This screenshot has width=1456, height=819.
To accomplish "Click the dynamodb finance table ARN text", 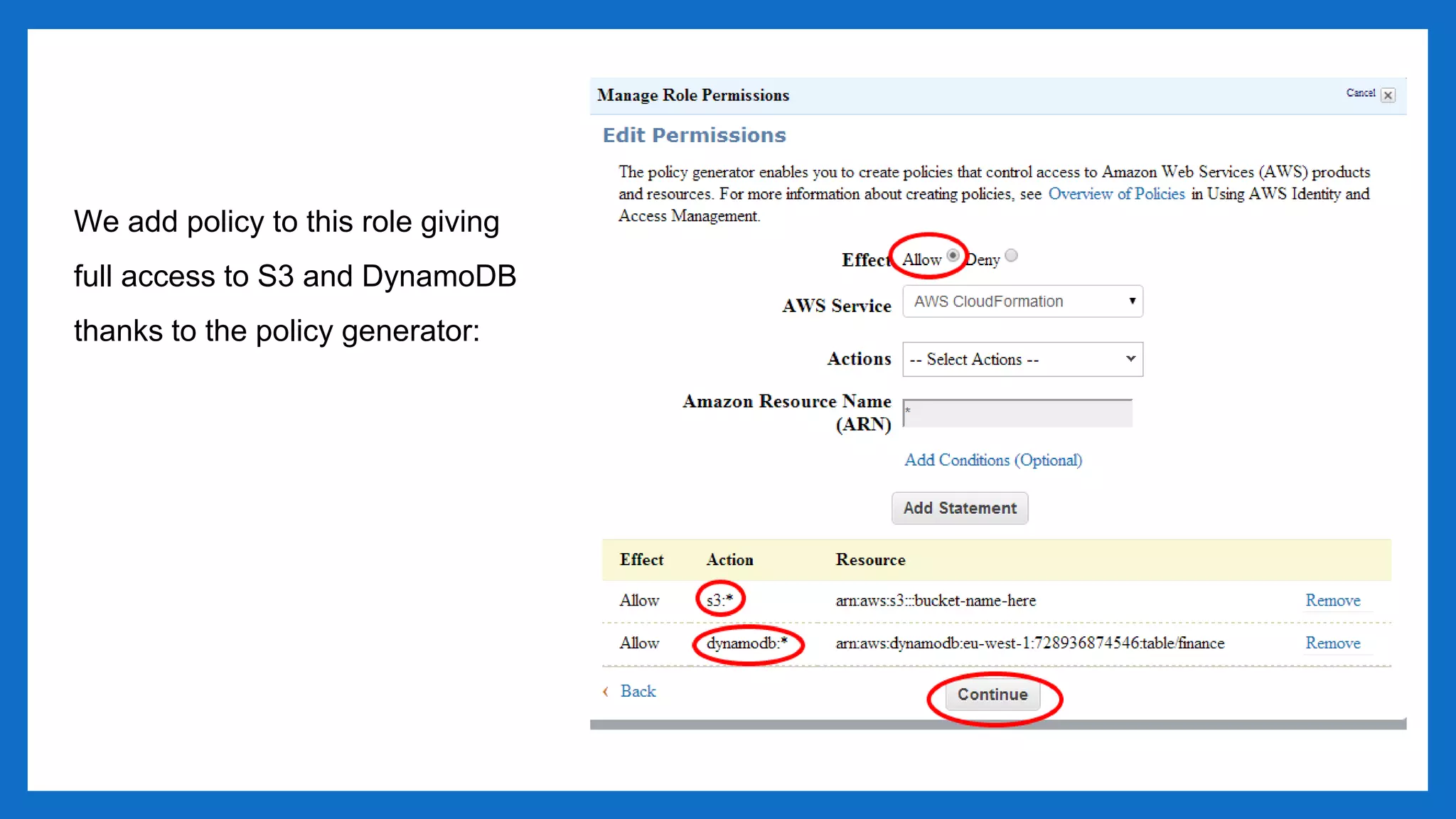I will [1030, 643].
